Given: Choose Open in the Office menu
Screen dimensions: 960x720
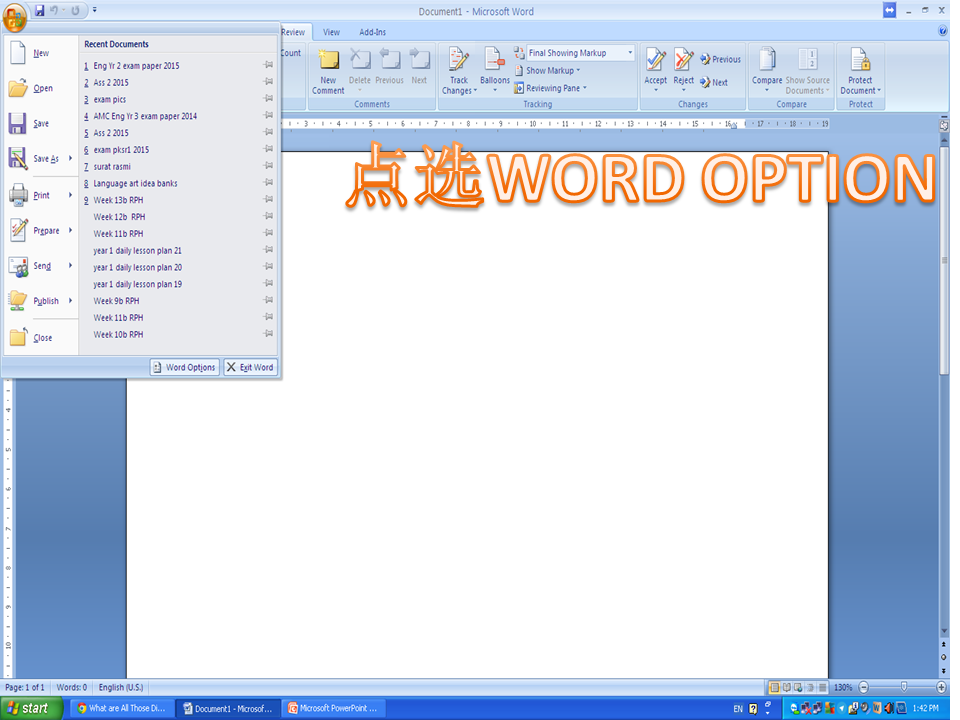Looking at the screenshot, I should pyautogui.click(x=42, y=88).
